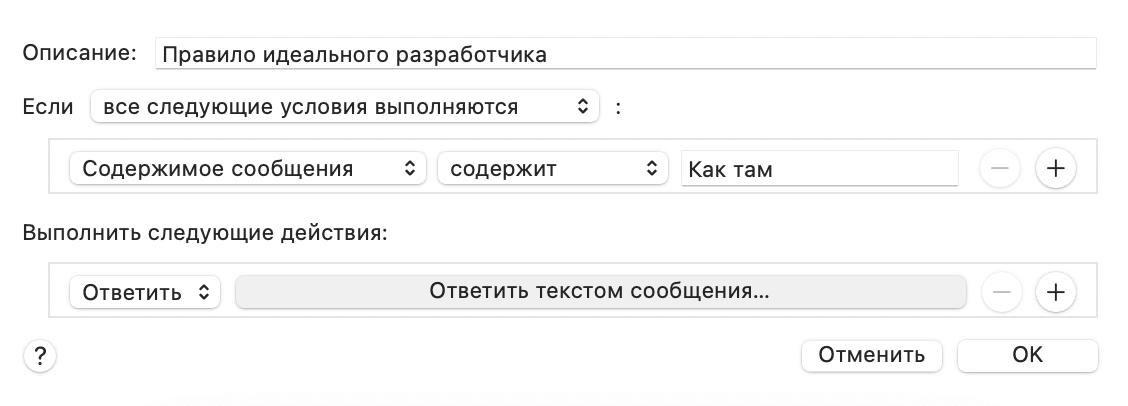Click chevron arrows on Содержимое сообщения popup
Screen dimensions: 1128x406
tap(409, 168)
